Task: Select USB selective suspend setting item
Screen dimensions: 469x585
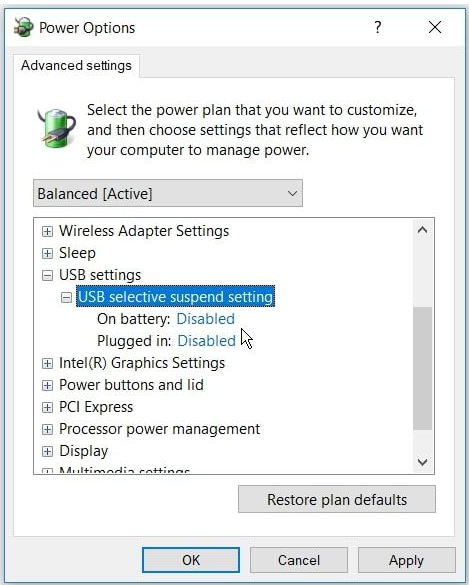Action: pyautogui.click(x=175, y=297)
